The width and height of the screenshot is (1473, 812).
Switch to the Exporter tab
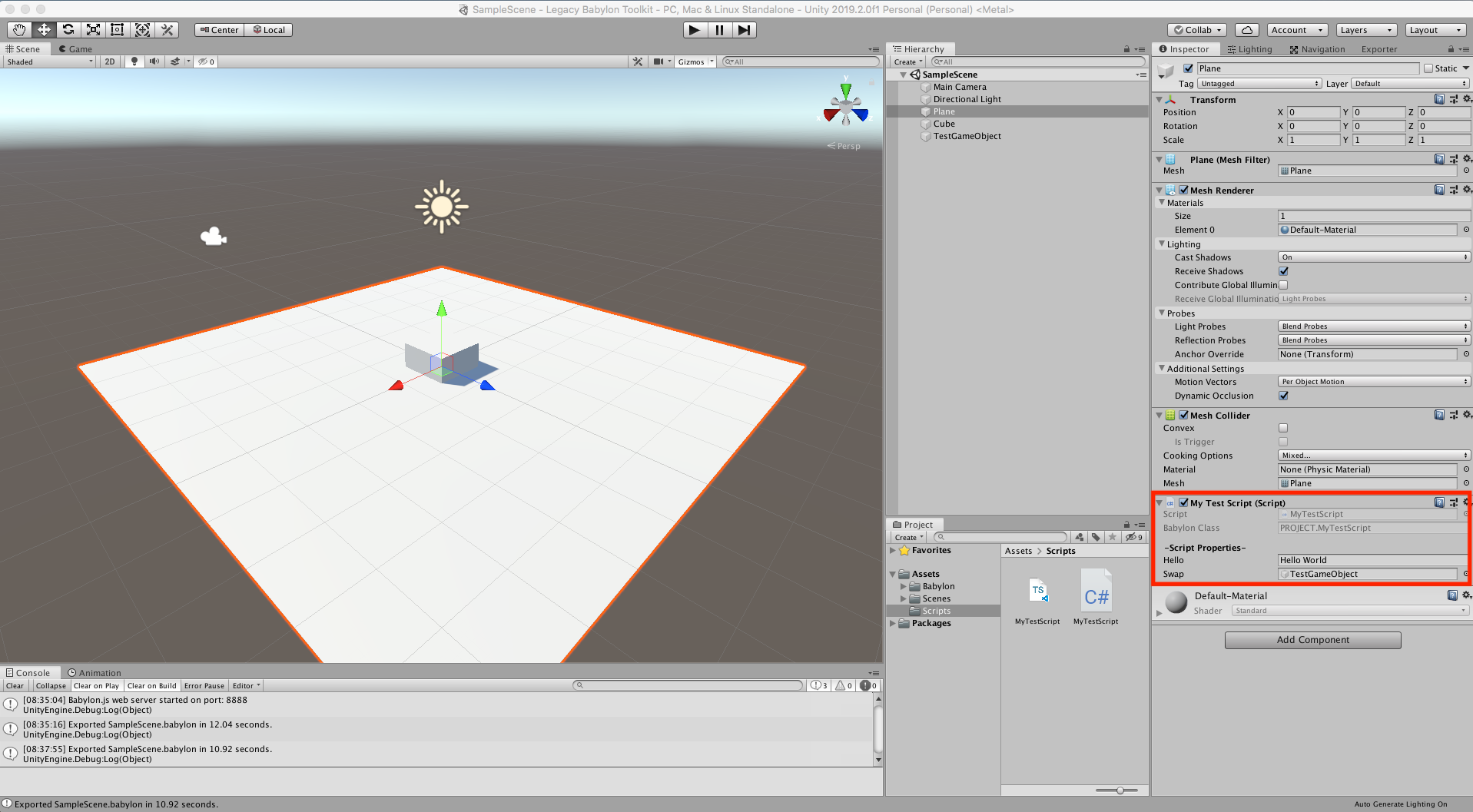coord(1379,49)
